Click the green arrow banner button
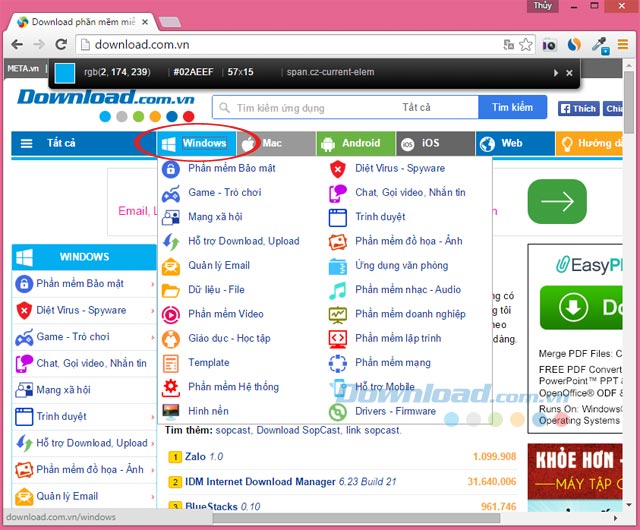Image resolution: width=640 pixels, height=530 pixels. click(x=557, y=201)
